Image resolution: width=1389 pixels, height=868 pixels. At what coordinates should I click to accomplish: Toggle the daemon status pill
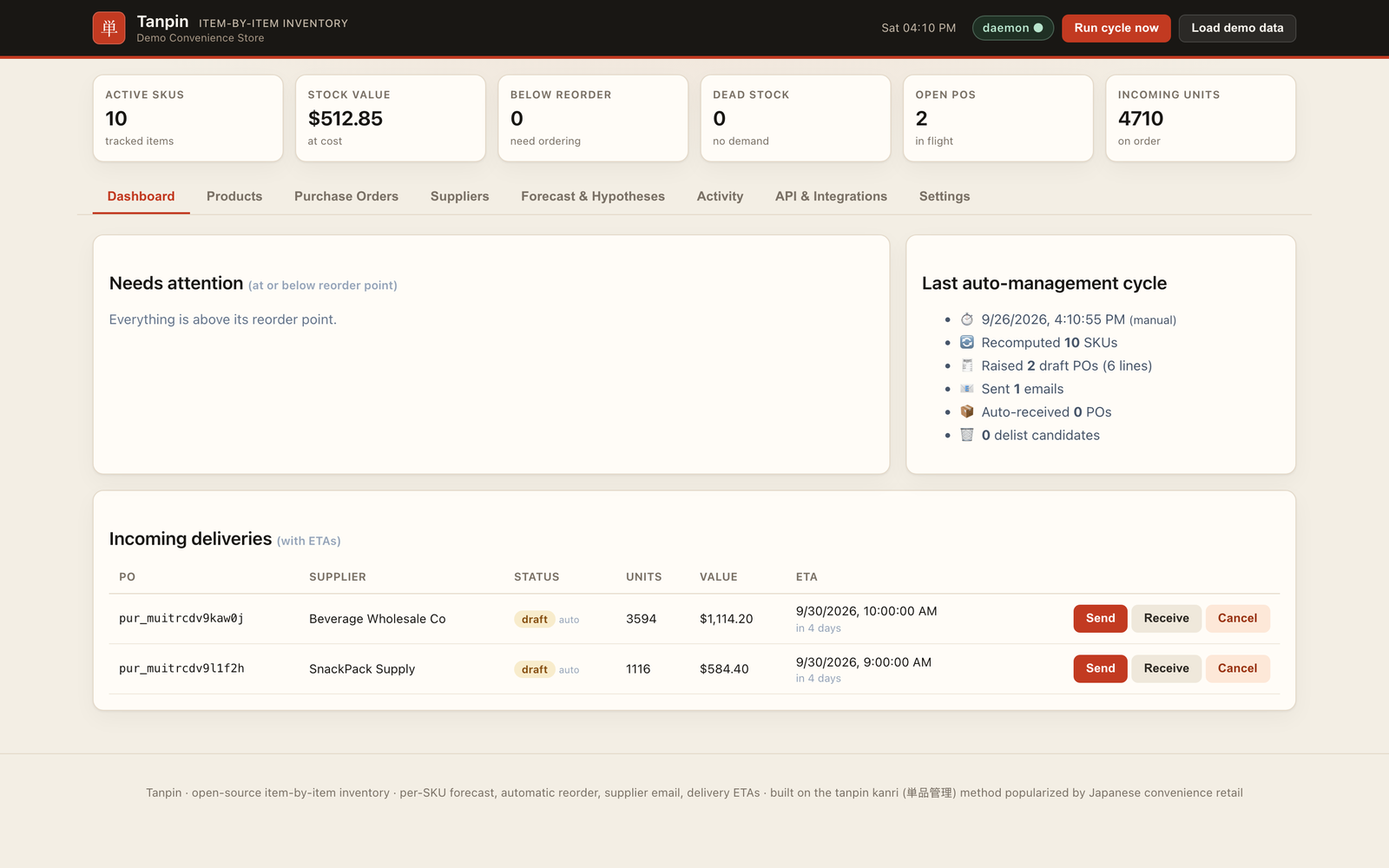(1012, 28)
